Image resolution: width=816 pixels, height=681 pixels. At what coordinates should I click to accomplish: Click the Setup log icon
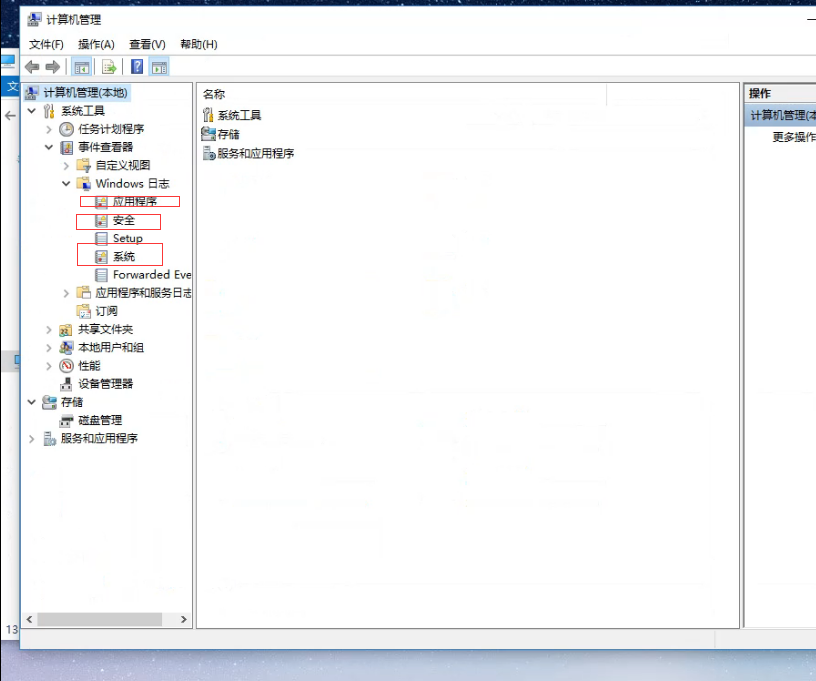coord(101,238)
